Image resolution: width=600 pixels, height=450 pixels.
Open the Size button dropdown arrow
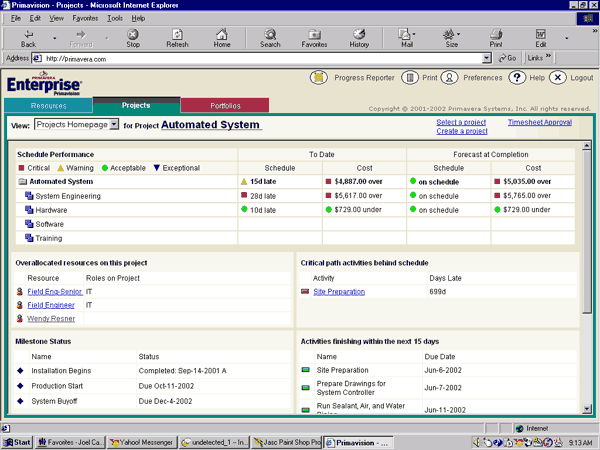coord(458,34)
